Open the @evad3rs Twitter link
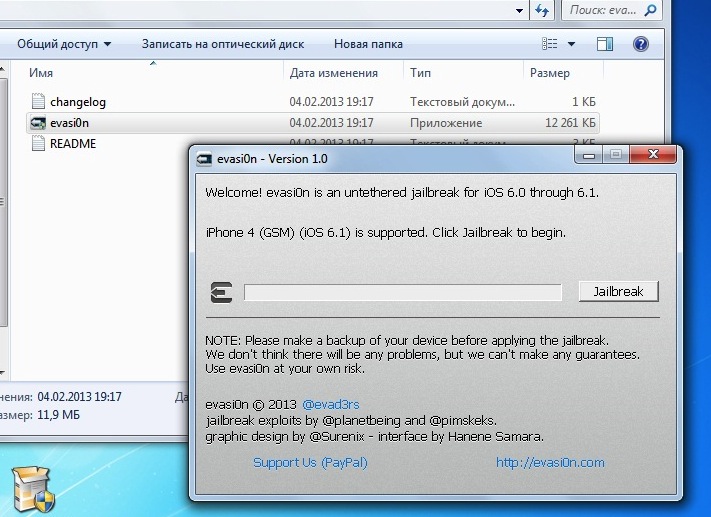This screenshot has height=517, width=711. (331, 404)
